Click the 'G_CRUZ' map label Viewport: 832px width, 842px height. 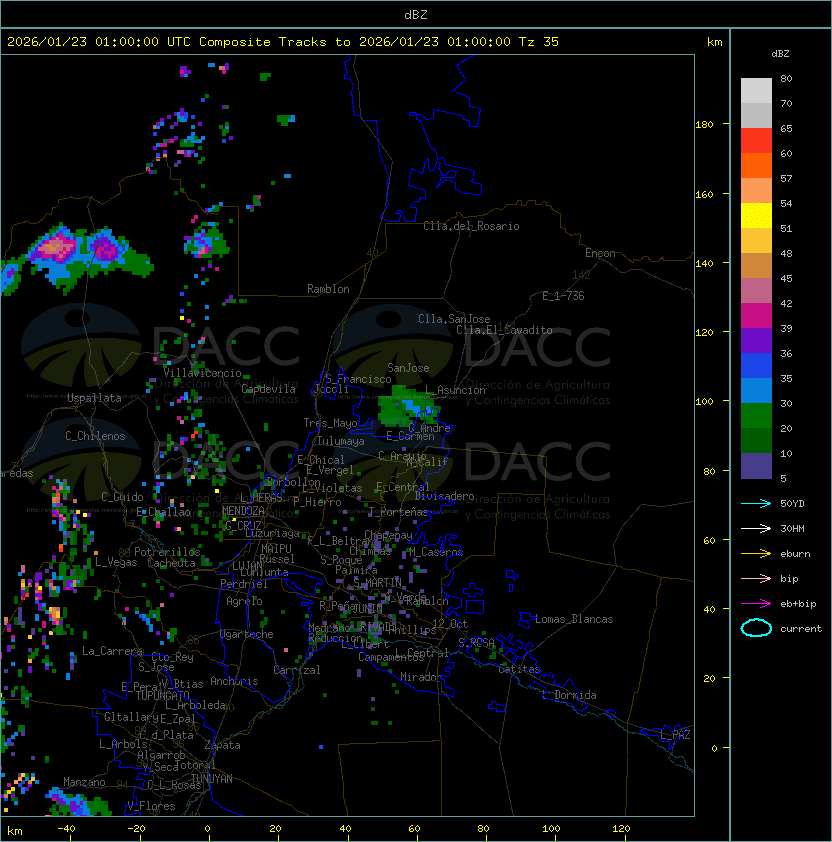tap(243, 525)
